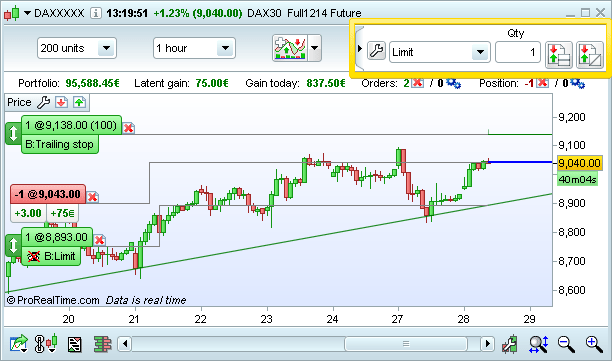
Task: Open the instrument dropdown arrow beside DAXXXXX
Action: 27,13
